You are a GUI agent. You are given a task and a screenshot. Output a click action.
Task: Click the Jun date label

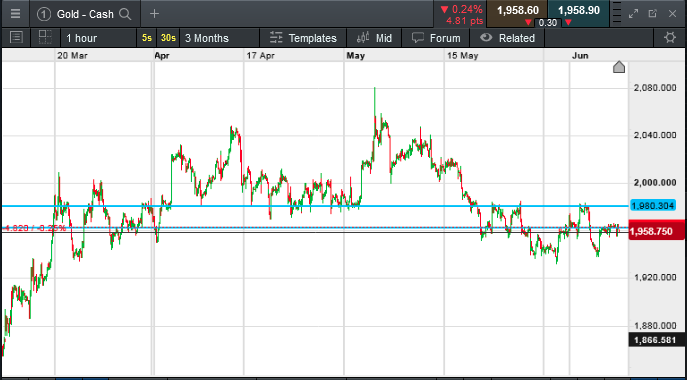580,56
